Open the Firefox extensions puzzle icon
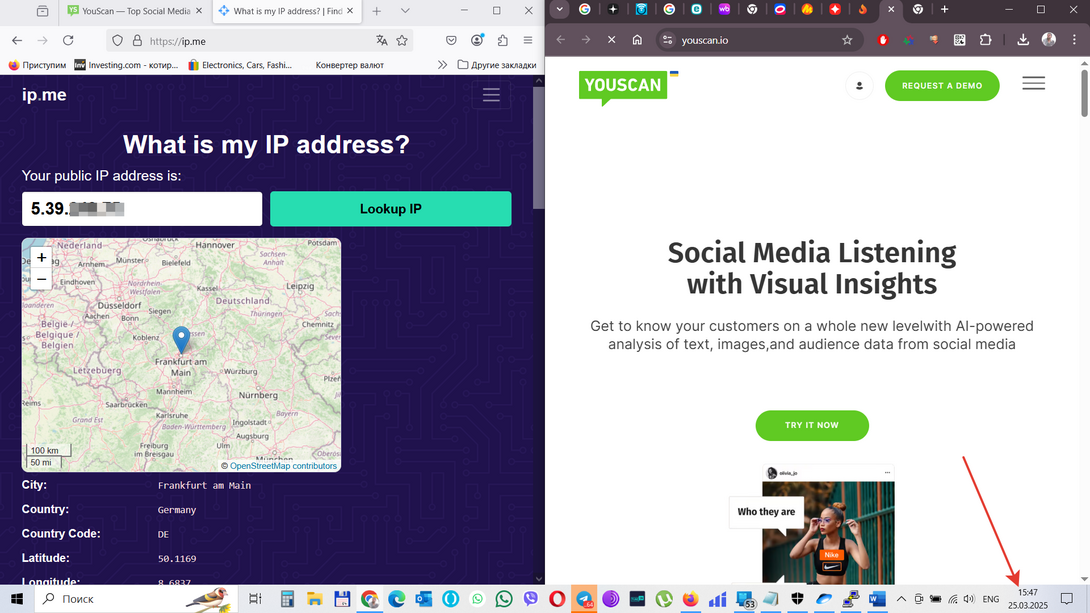Screen dimensions: 1090x613 click(x=502, y=41)
